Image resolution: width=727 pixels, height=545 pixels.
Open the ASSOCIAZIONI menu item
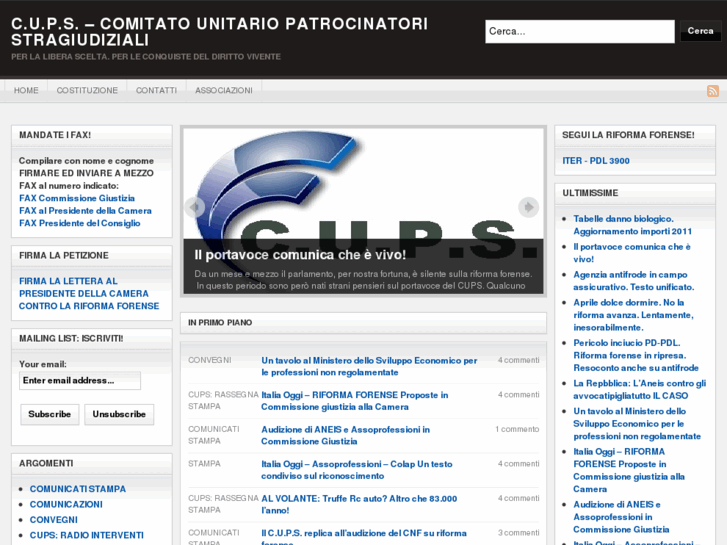[x=223, y=90]
